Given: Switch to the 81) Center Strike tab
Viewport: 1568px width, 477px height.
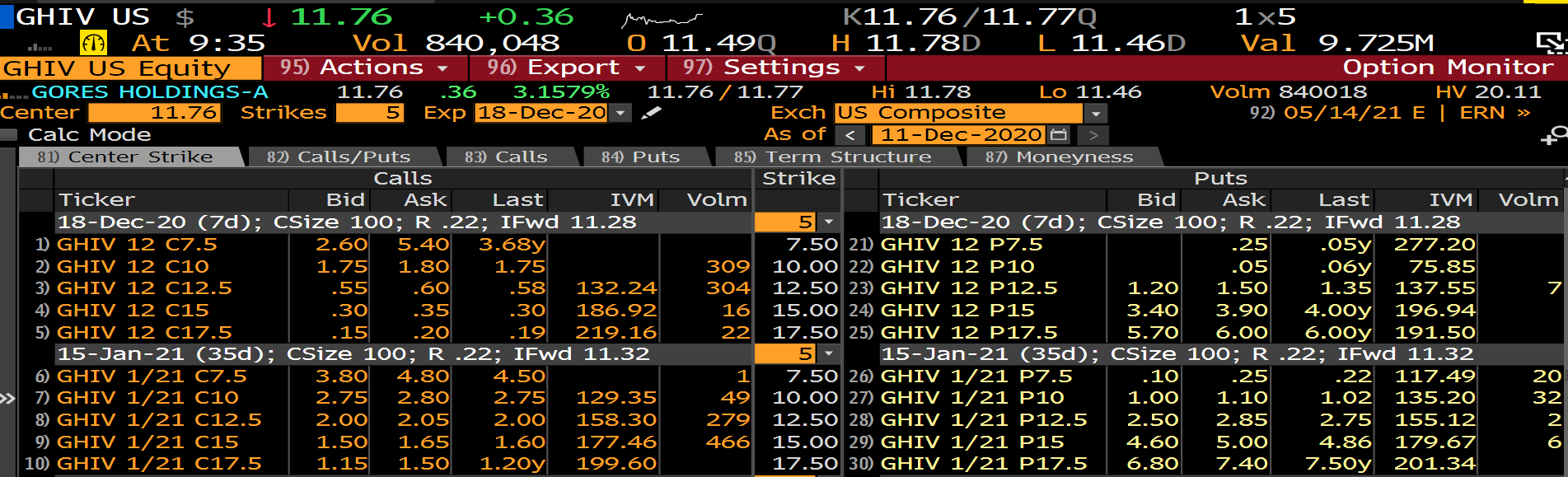Looking at the screenshot, I should pos(130,157).
